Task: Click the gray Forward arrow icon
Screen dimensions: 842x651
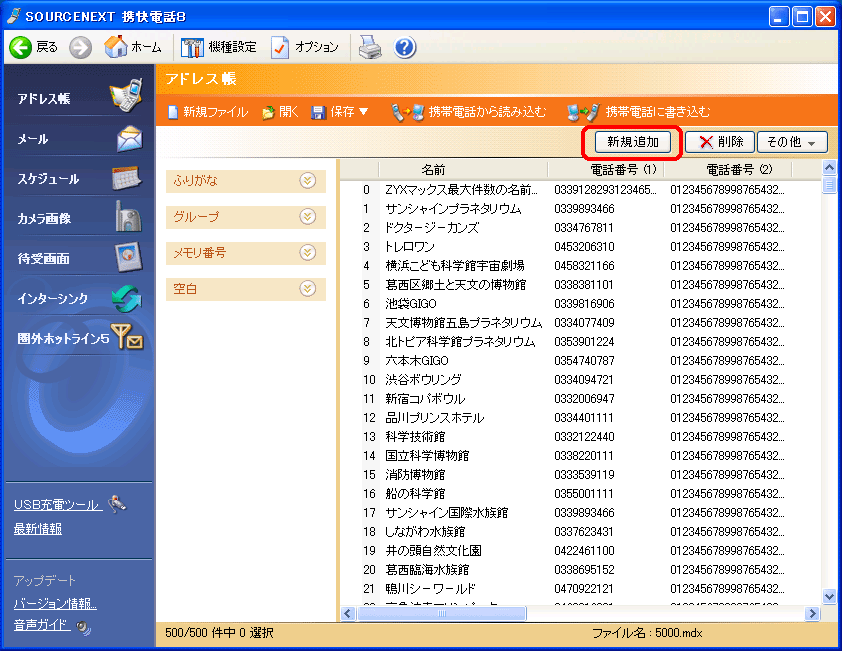Action: 80,47
